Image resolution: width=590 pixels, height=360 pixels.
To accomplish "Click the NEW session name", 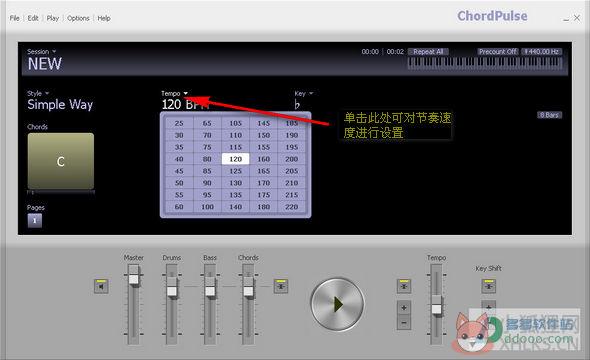I will pyautogui.click(x=44, y=64).
